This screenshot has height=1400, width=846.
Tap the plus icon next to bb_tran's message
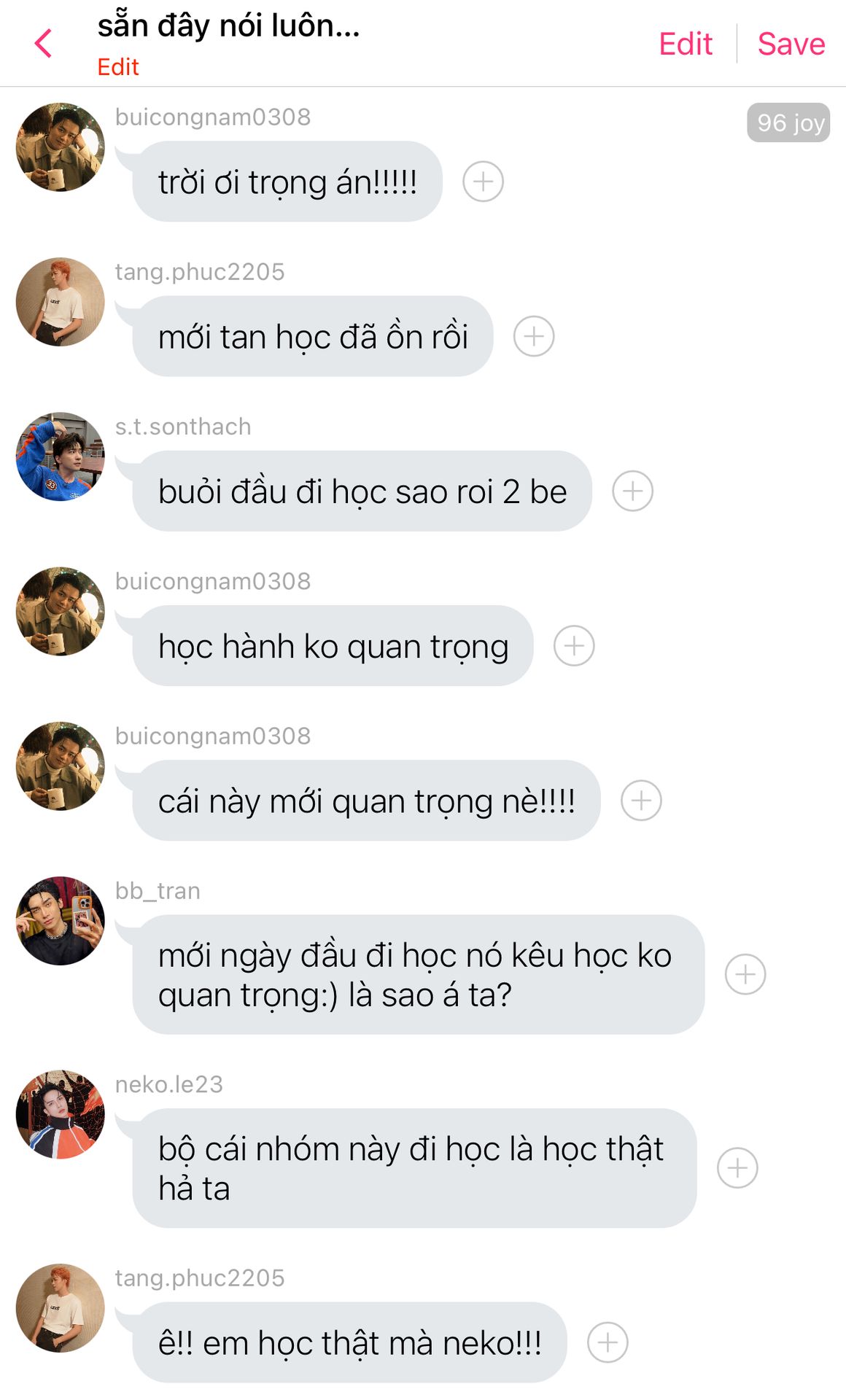point(745,974)
